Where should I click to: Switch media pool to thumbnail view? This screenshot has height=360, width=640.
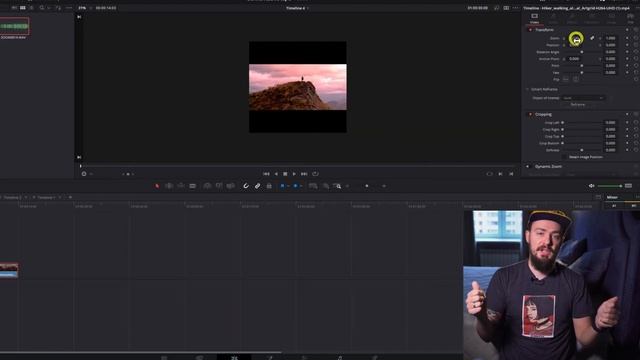click(x=23, y=8)
